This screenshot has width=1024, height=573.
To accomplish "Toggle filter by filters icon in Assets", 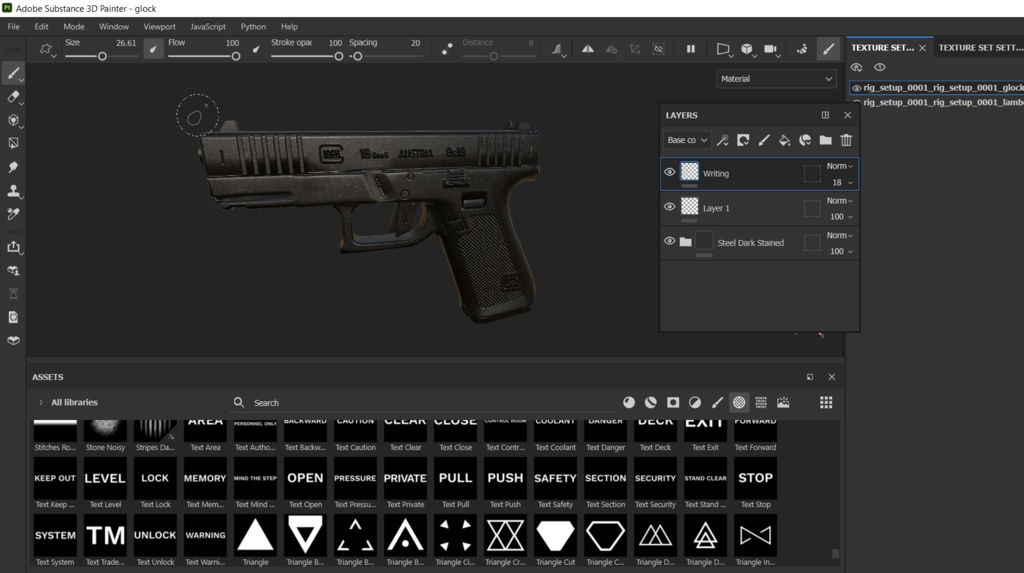I will click(x=695, y=402).
